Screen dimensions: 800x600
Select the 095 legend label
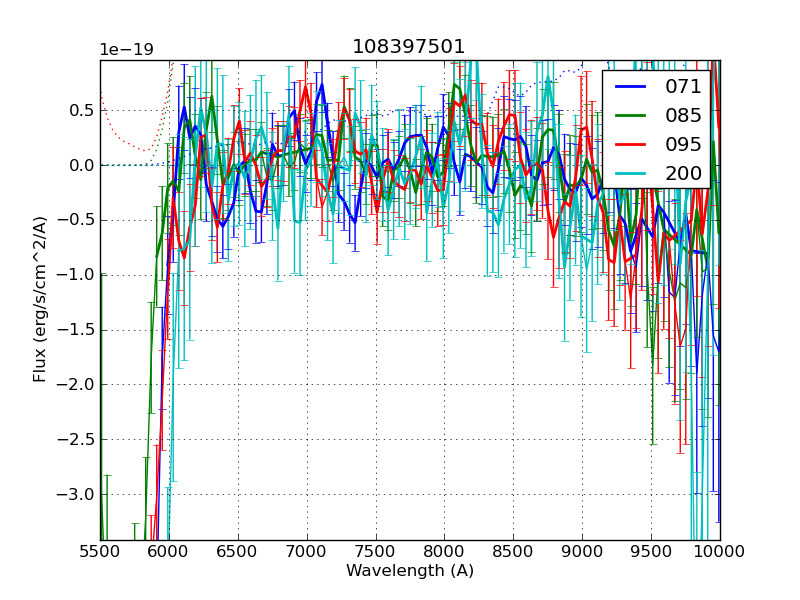(x=683, y=144)
